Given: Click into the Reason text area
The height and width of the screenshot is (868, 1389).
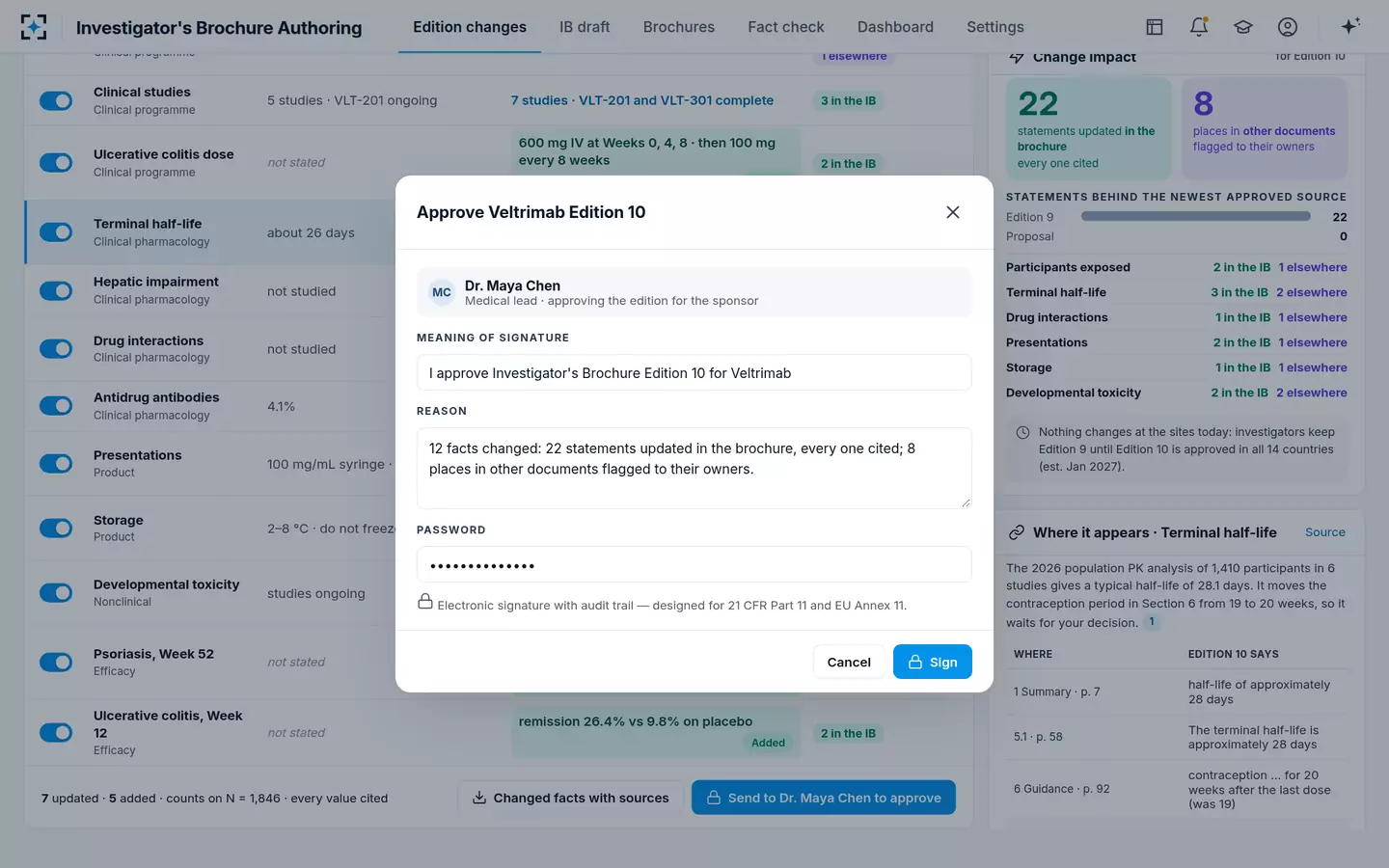Looking at the screenshot, I should (x=694, y=468).
